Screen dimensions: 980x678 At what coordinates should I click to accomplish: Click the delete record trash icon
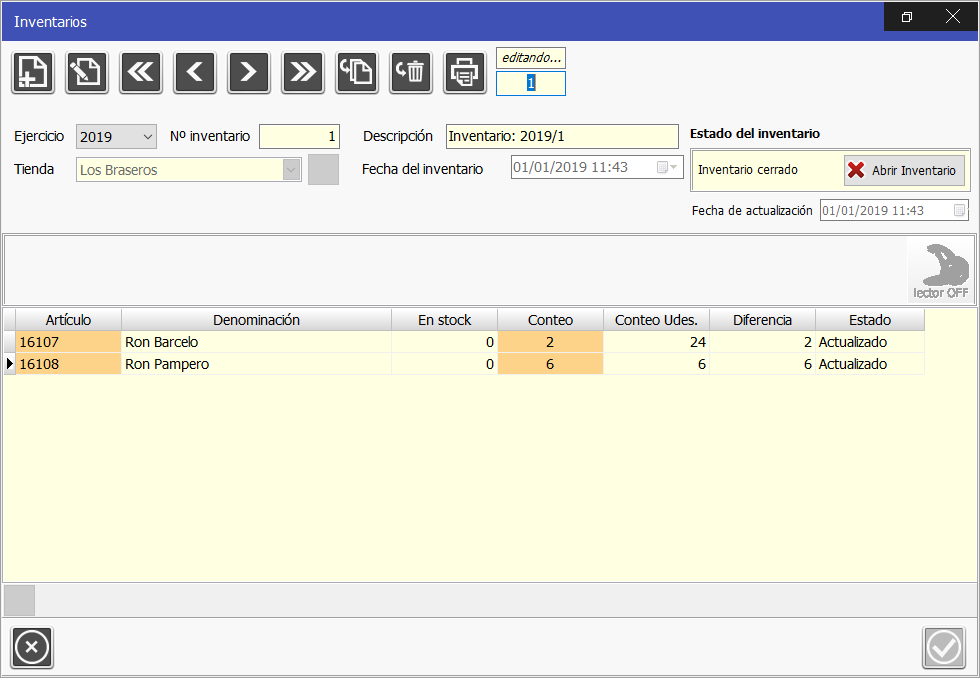[411, 72]
